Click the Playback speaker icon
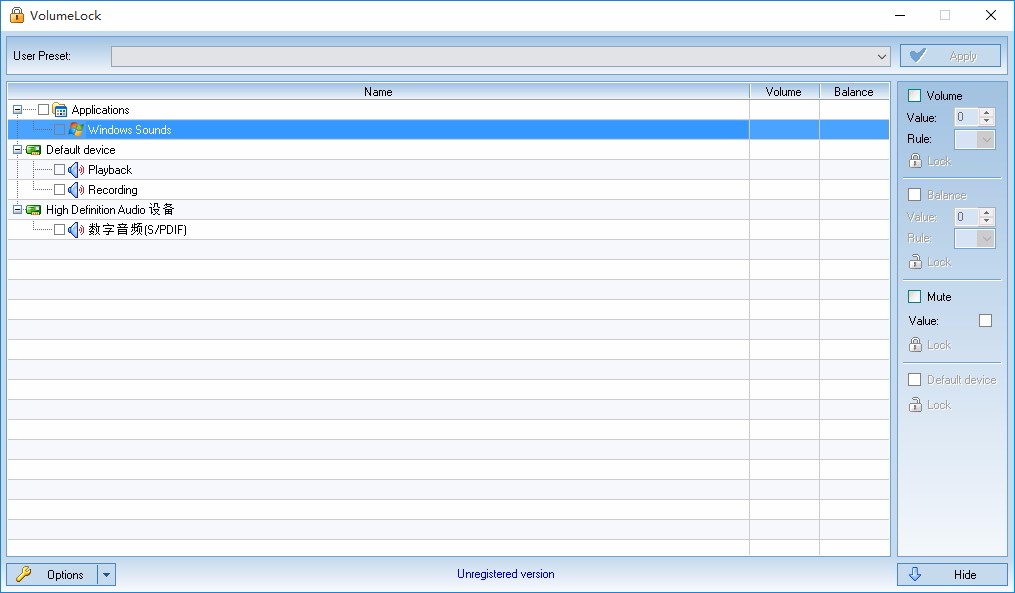Viewport: 1015px width, 593px height. [x=75, y=170]
